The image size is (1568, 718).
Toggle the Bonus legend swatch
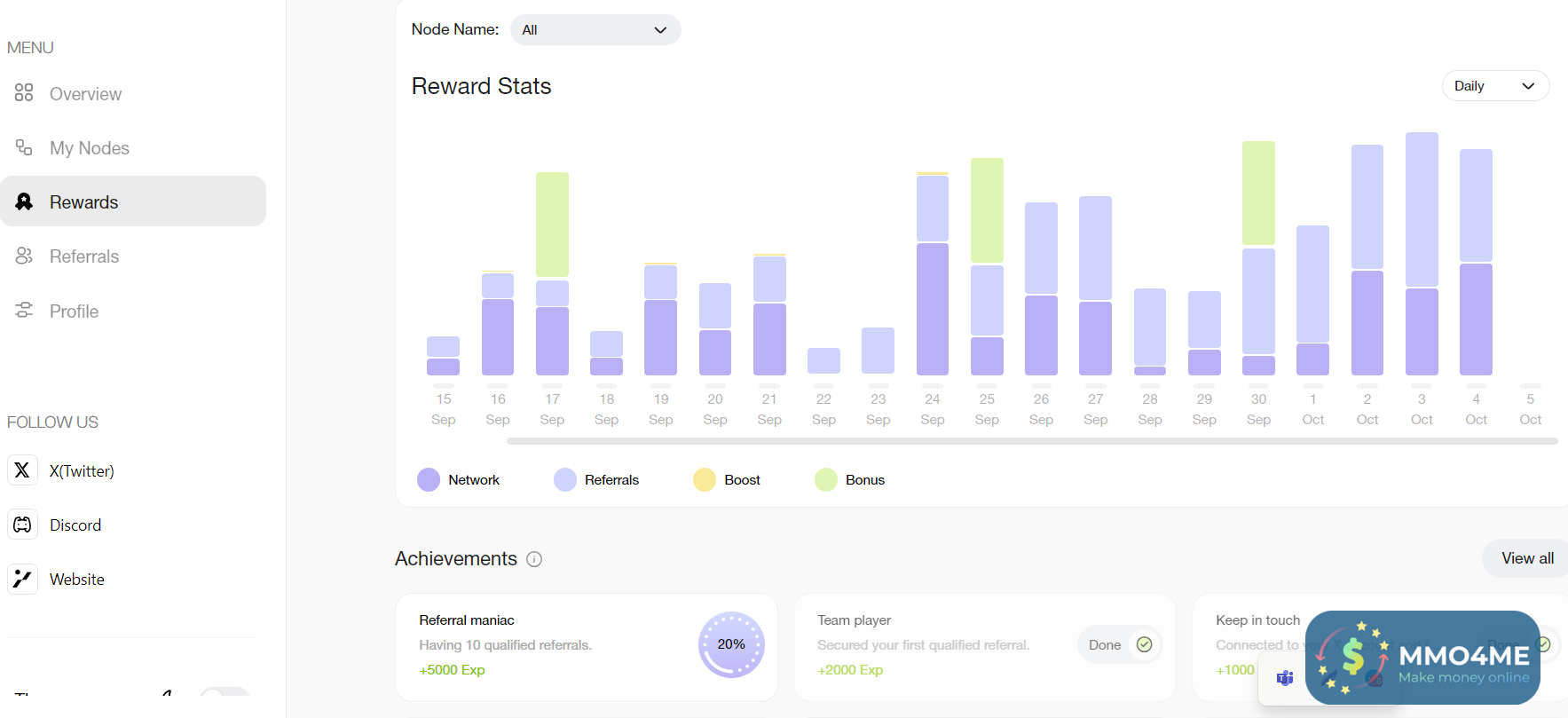[826, 480]
